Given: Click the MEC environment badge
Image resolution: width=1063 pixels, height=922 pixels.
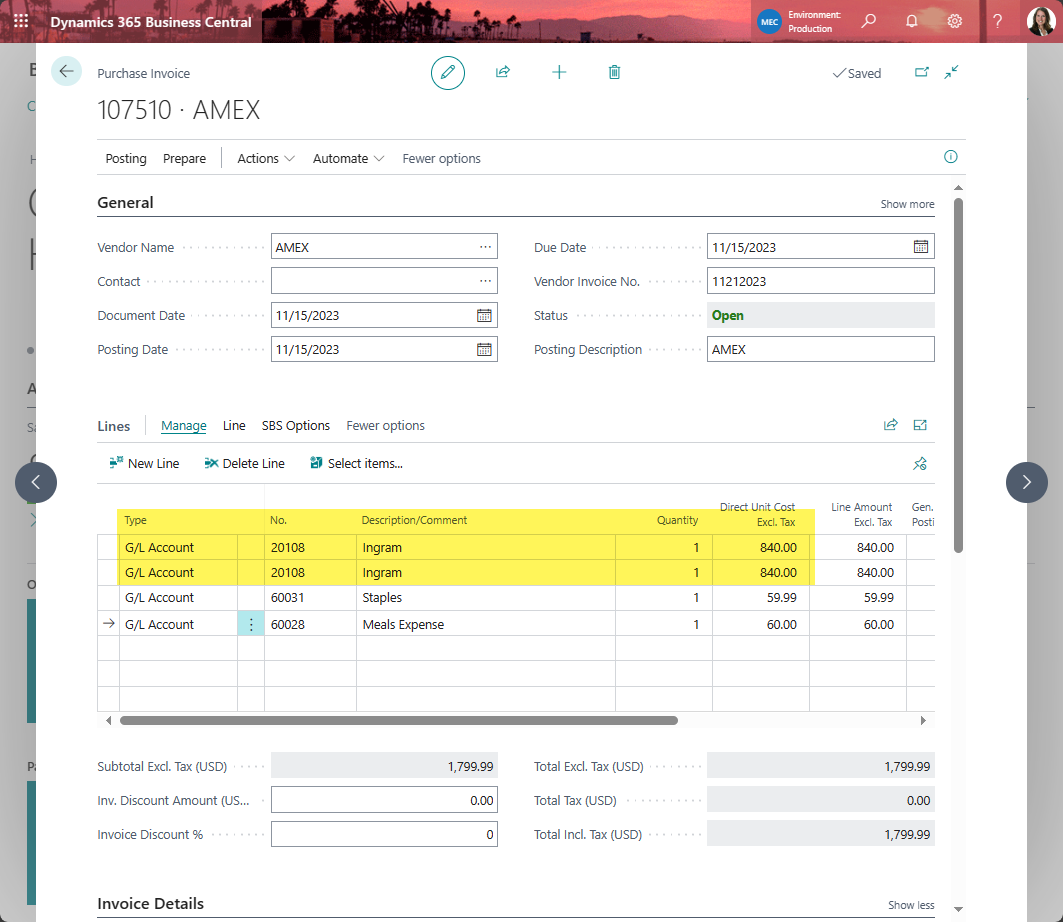Looking at the screenshot, I should [x=769, y=22].
